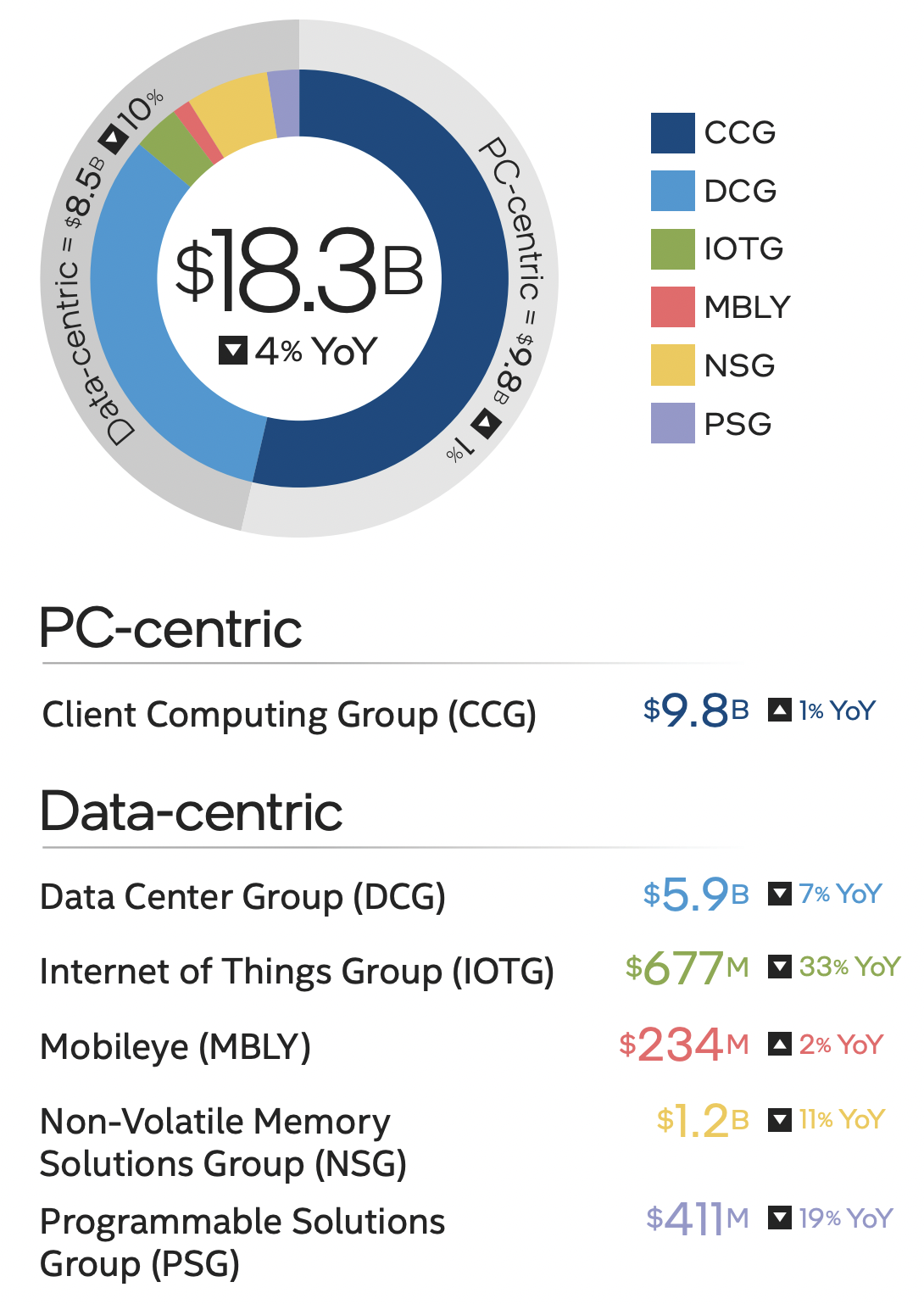The image size is (924, 1304).
Task: Click the down arrow beside 4% YoY
Action: pyautogui.click(x=233, y=350)
